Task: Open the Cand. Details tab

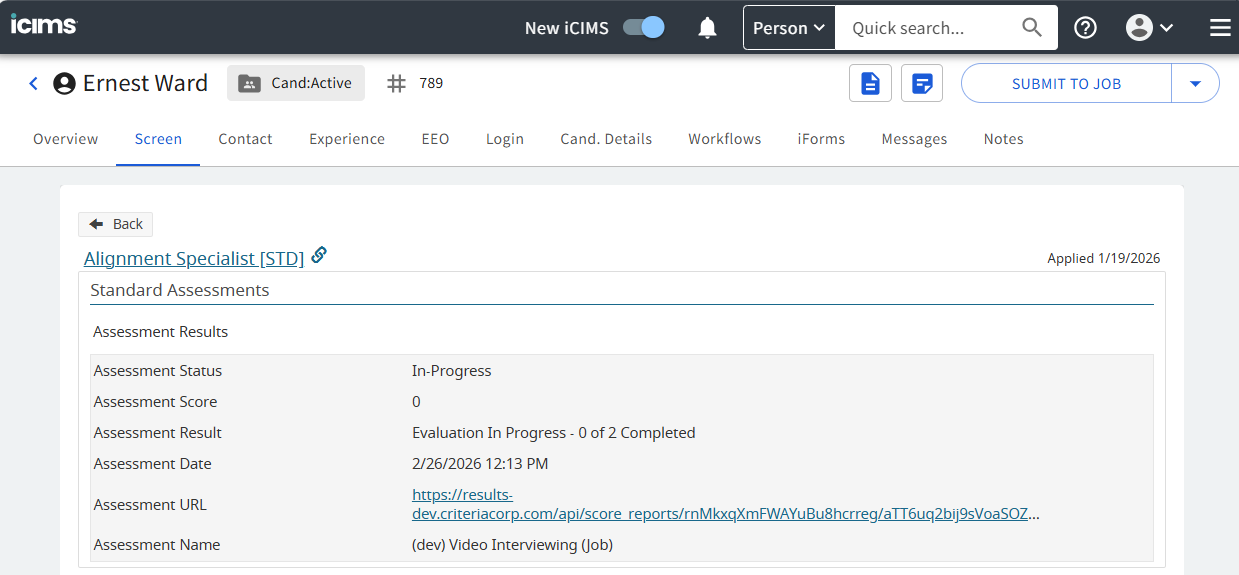Action: (606, 139)
